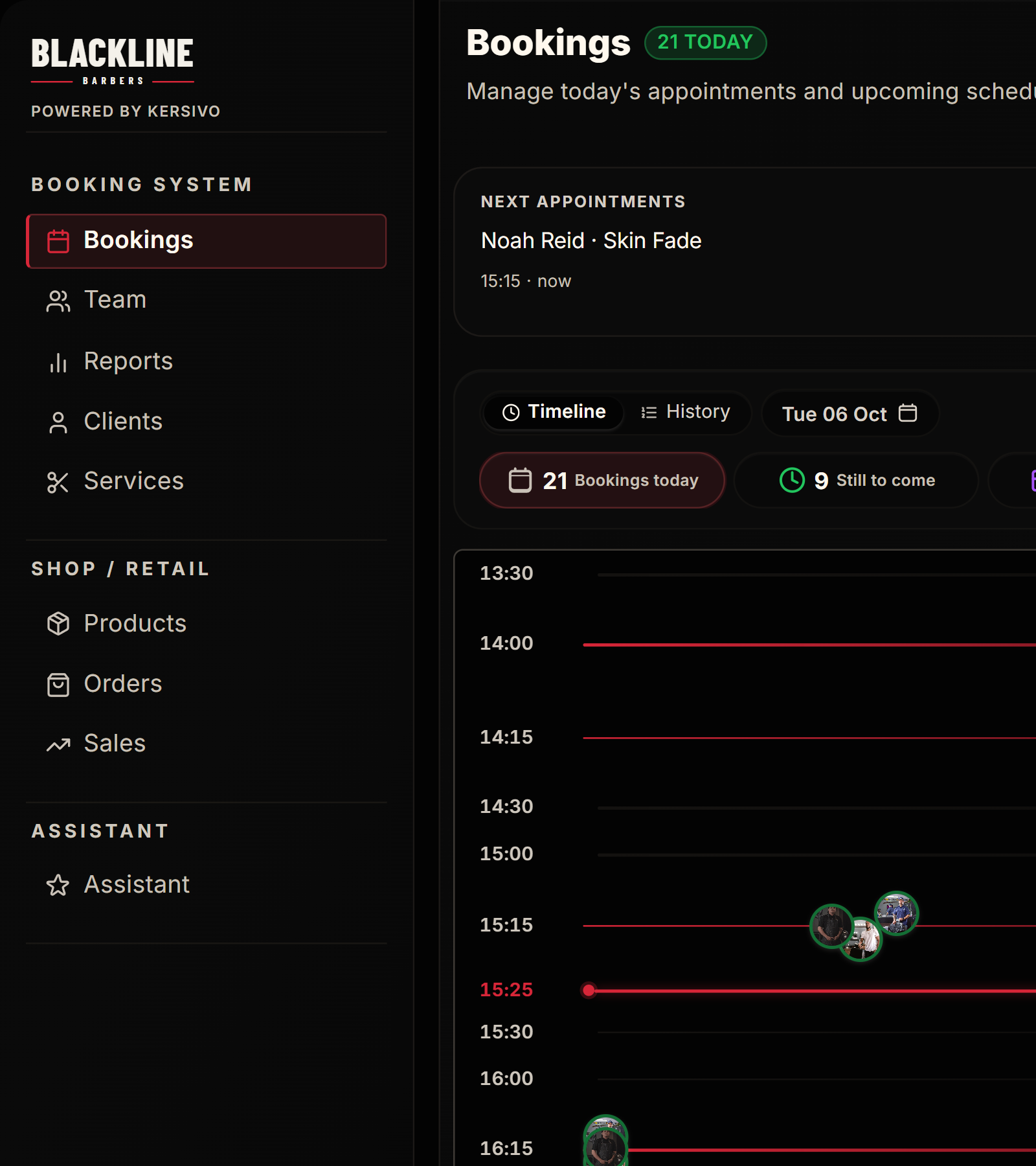Image resolution: width=1036 pixels, height=1166 pixels.
Task: Open the Sales page
Action: pyautogui.click(x=206, y=744)
